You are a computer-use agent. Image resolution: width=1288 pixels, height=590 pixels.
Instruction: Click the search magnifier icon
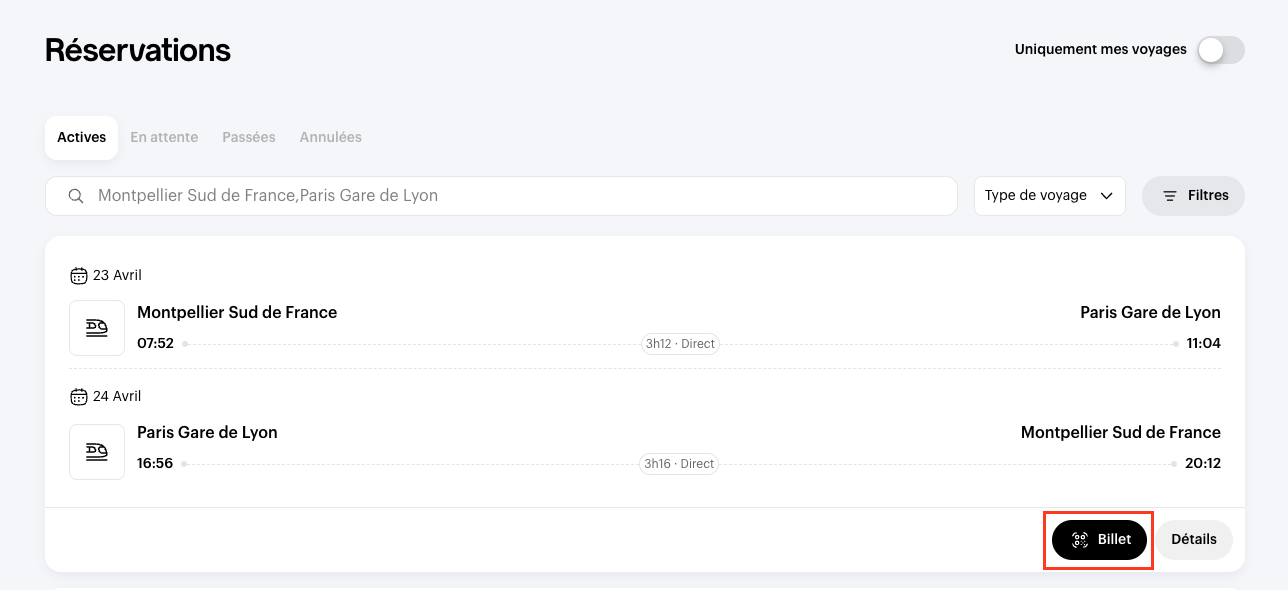pyautogui.click(x=75, y=196)
